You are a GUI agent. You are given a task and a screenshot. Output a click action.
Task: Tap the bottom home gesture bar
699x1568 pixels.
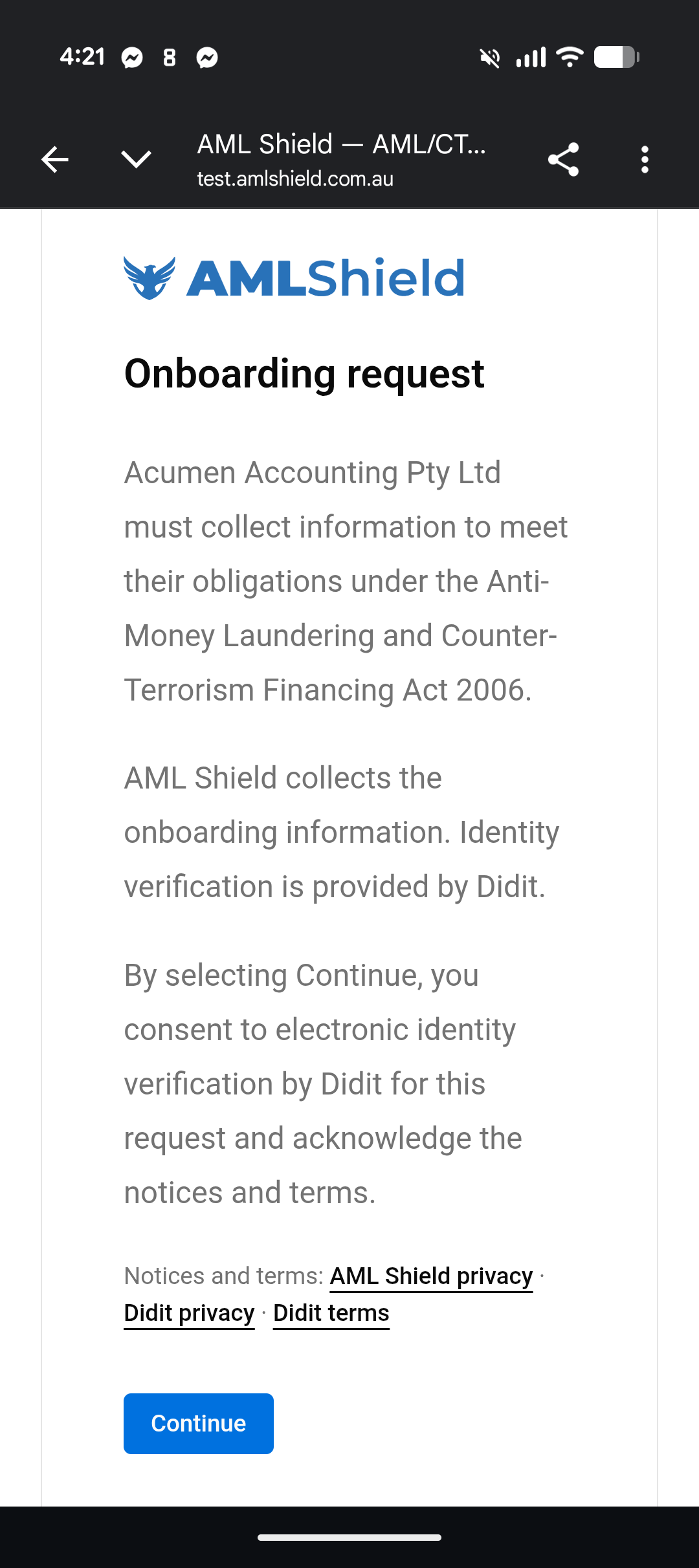coord(349,1537)
